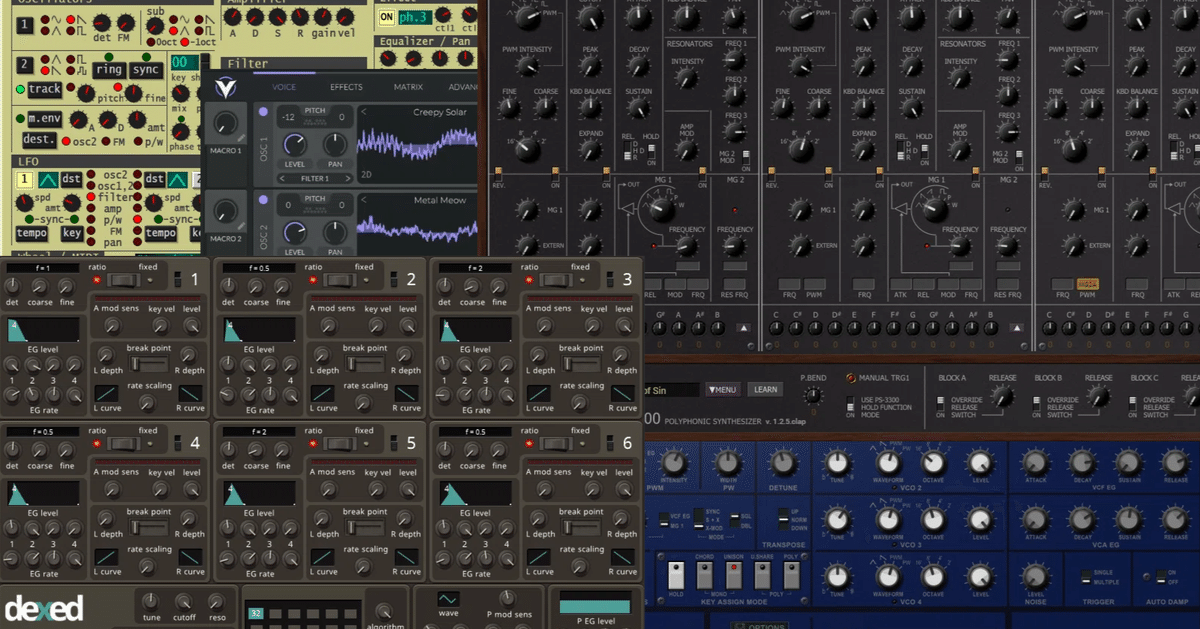
Task: Click the L curve icon in Dexed operator 1
Action: pos(107,393)
